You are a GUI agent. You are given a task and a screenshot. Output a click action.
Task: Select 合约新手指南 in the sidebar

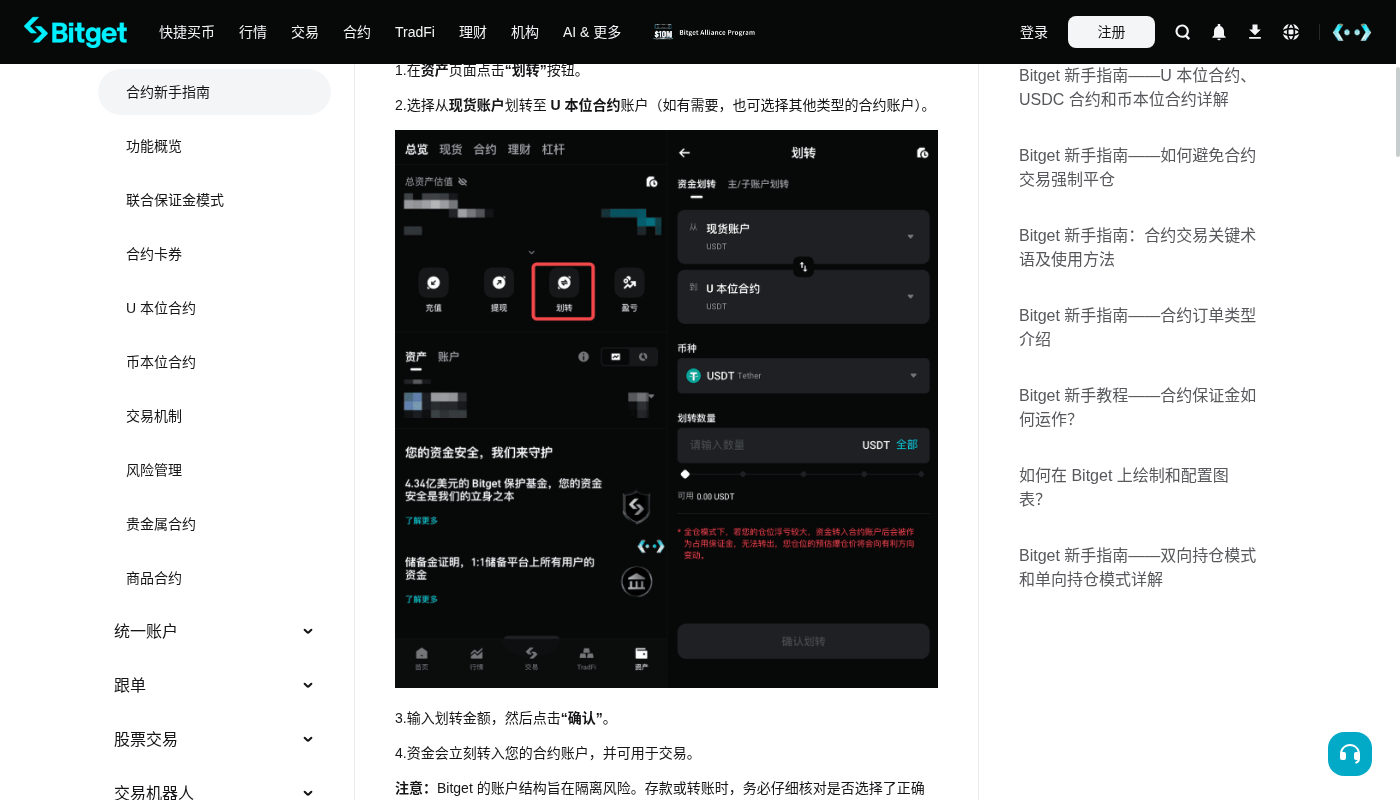coord(214,92)
